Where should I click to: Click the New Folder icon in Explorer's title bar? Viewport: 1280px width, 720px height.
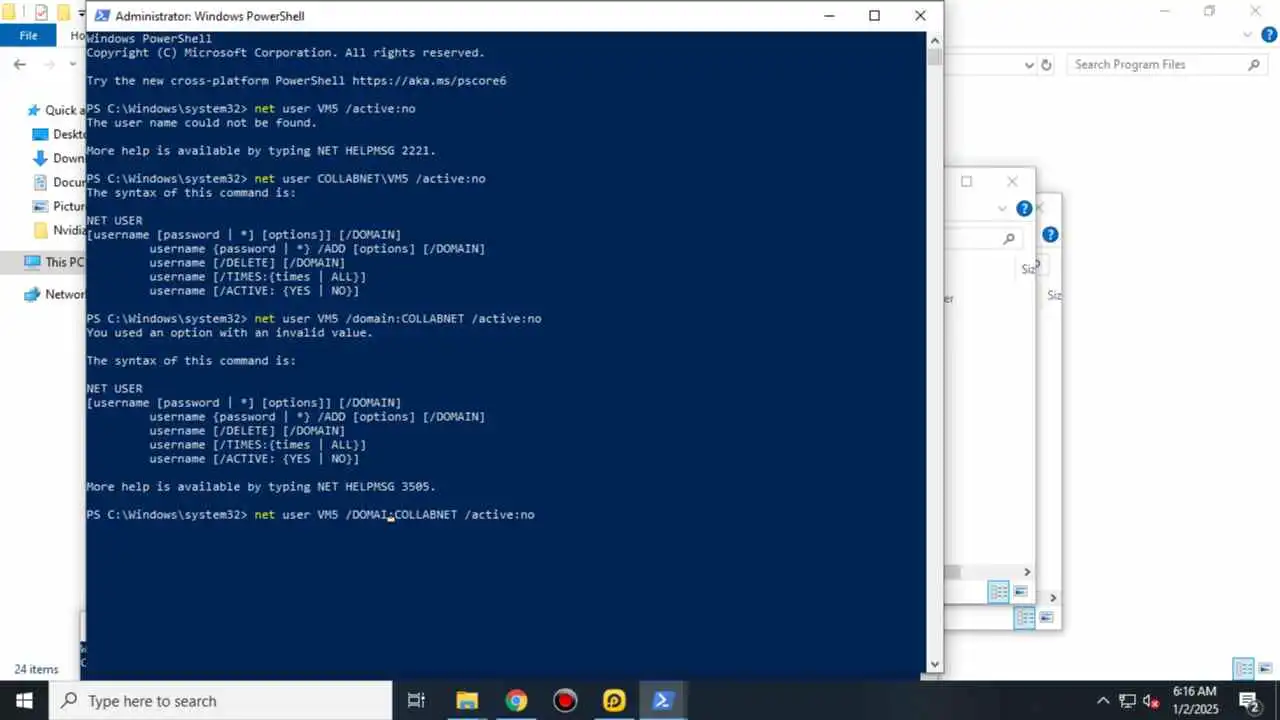pyautogui.click(x=63, y=13)
